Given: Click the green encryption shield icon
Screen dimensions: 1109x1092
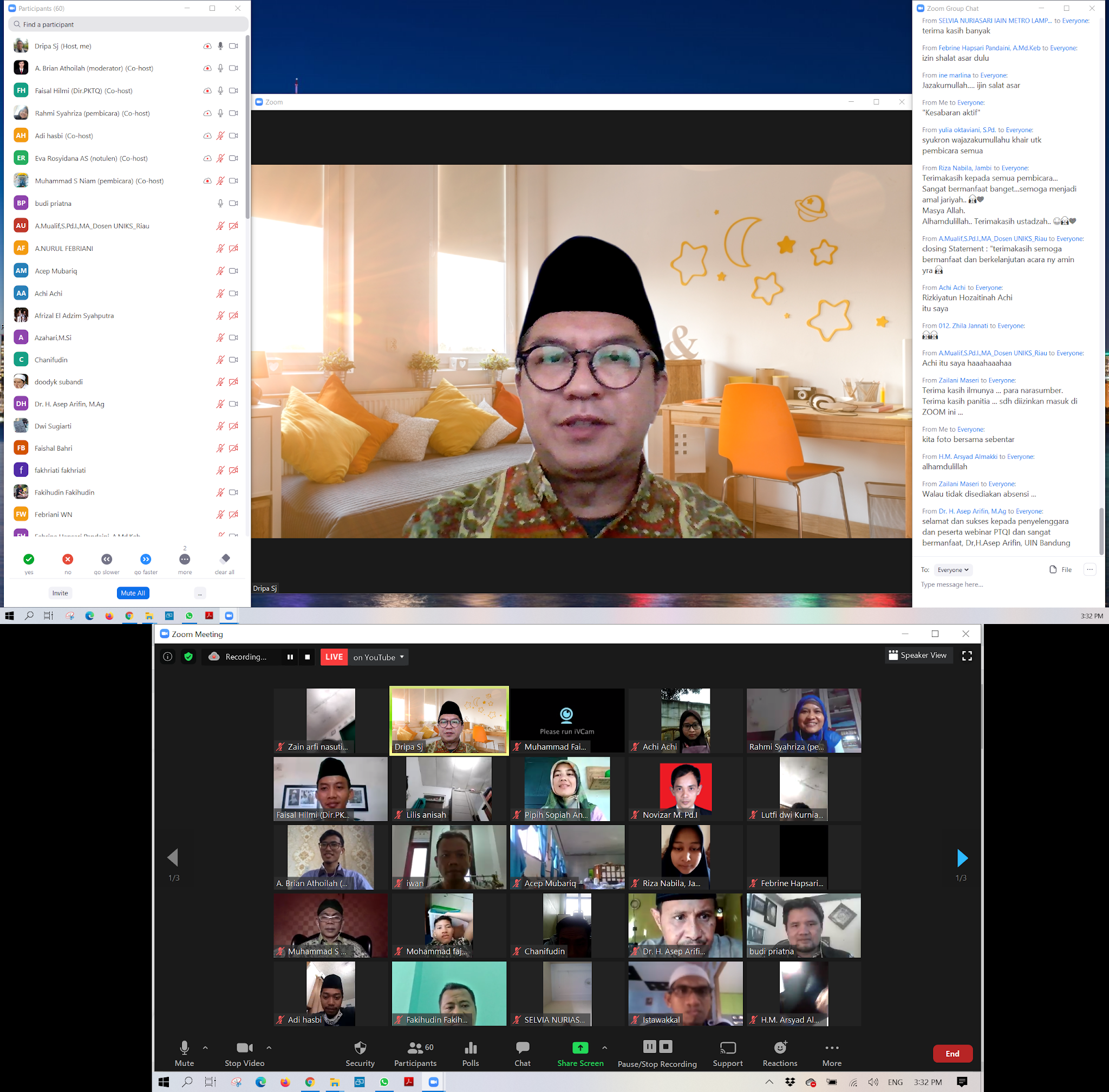Looking at the screenshot, I should [188, 656].
